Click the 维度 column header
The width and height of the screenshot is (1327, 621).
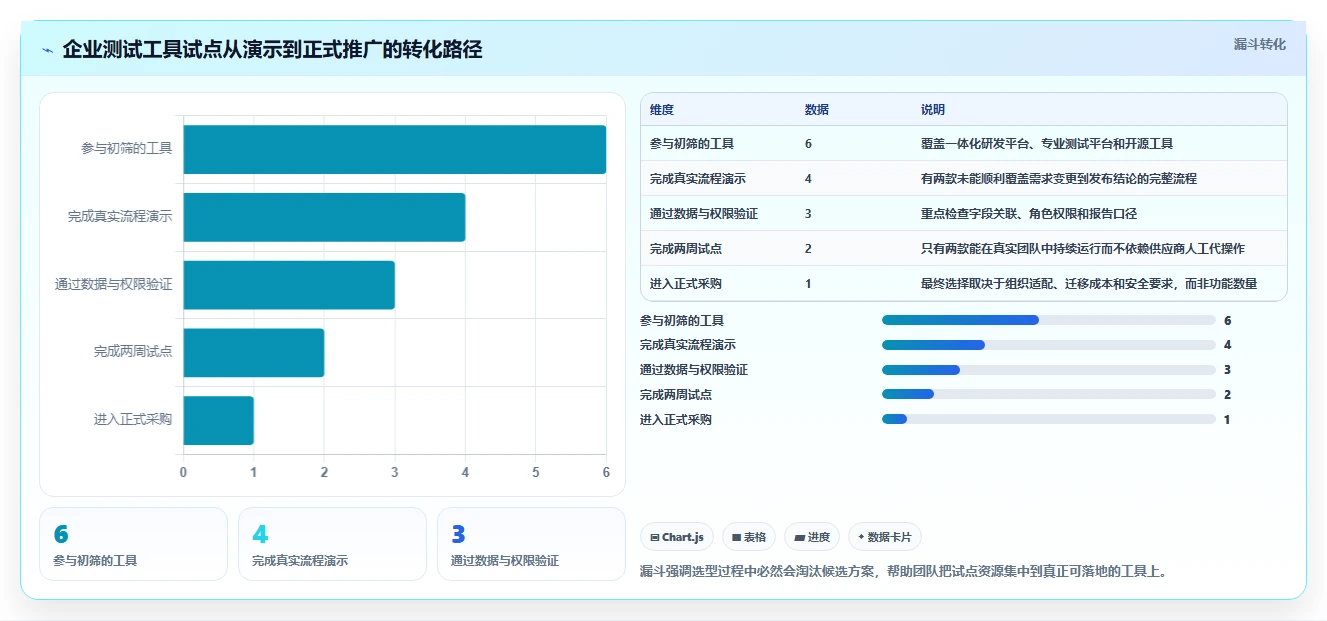[x=662, y=110]
